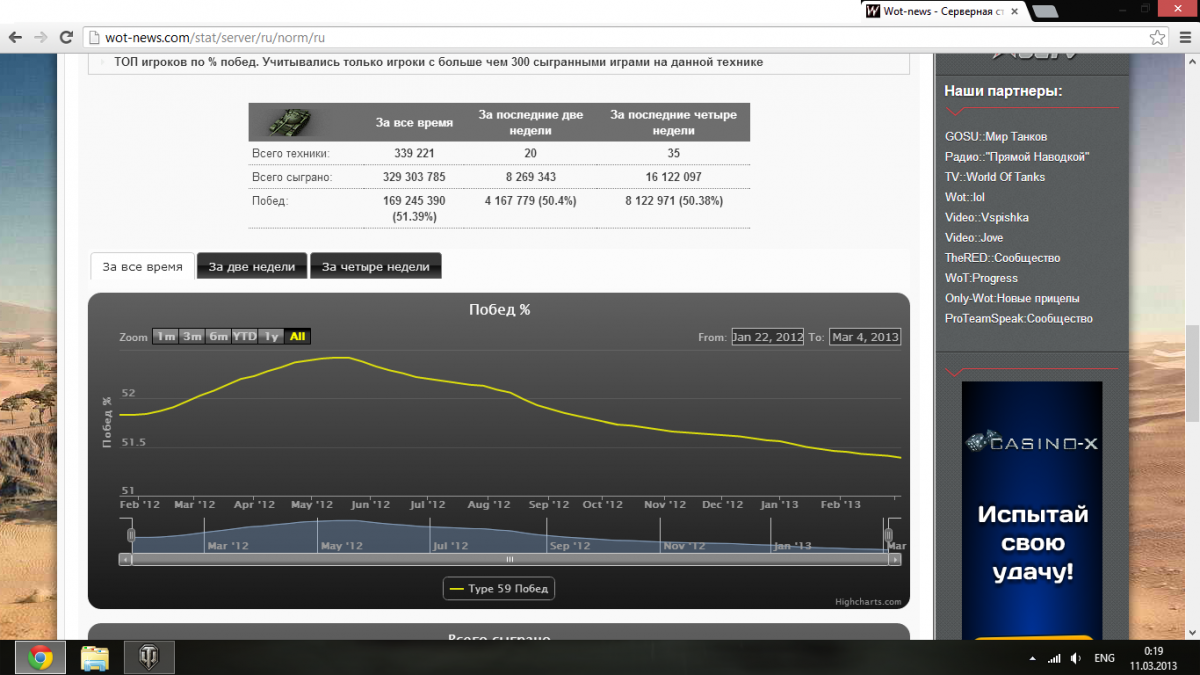This screenshot has width=1200, height=675.
Task: Open the 'Video::Vspishka' link
Action: pyautogui.click(x=987, y=217)
